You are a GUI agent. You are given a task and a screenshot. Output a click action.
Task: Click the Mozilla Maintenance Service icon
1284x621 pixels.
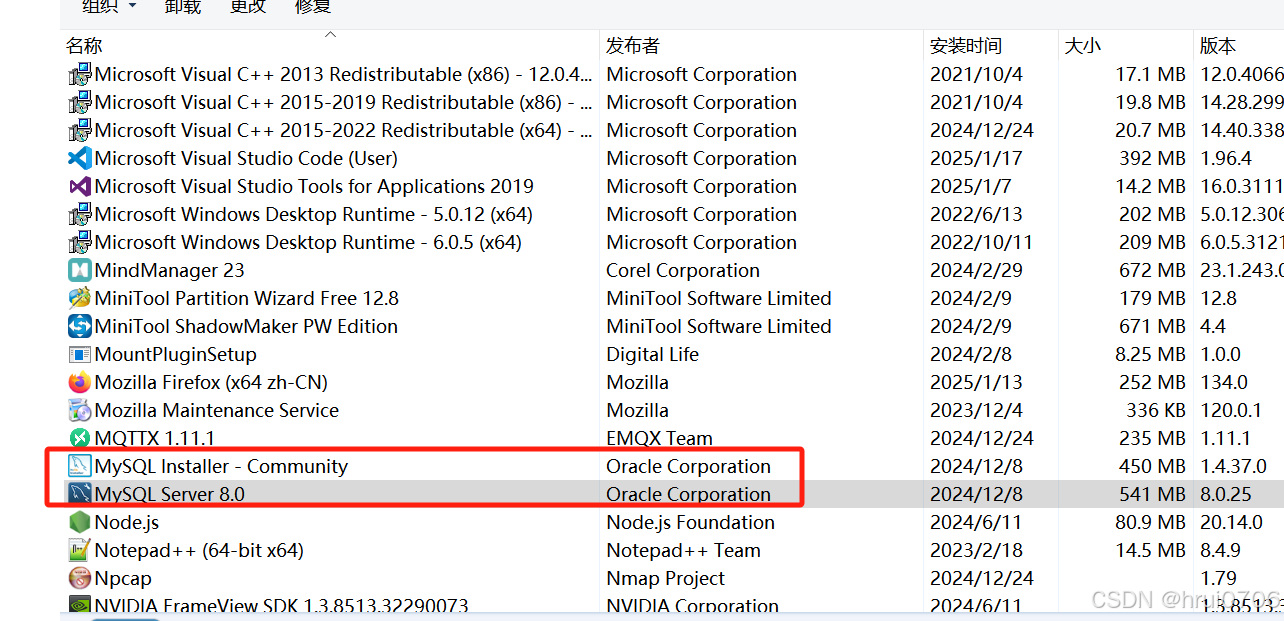[80, 410]
